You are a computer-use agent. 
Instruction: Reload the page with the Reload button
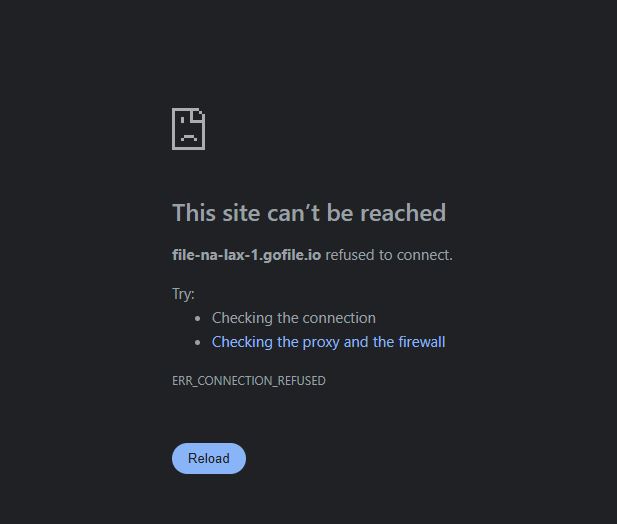coord(209,458)
